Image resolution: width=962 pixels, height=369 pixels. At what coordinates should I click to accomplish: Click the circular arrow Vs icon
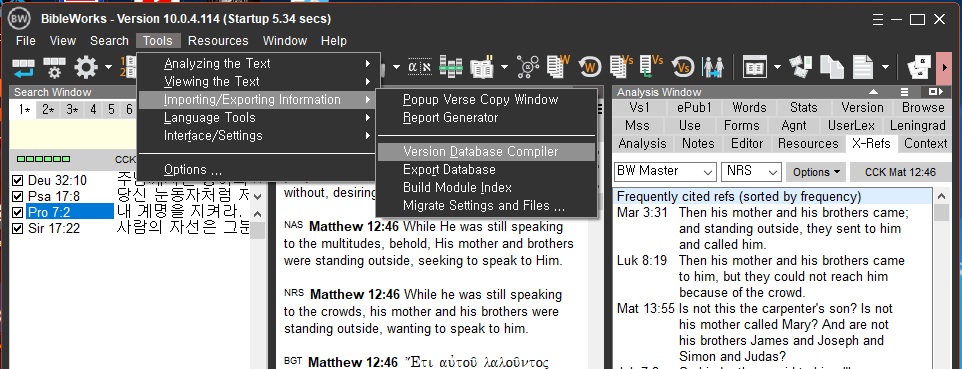683,67
